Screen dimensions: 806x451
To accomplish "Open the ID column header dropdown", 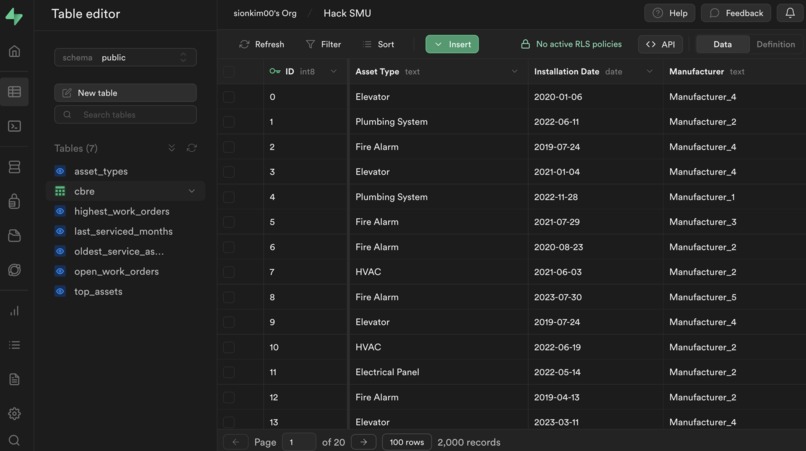I will point(334,71).
